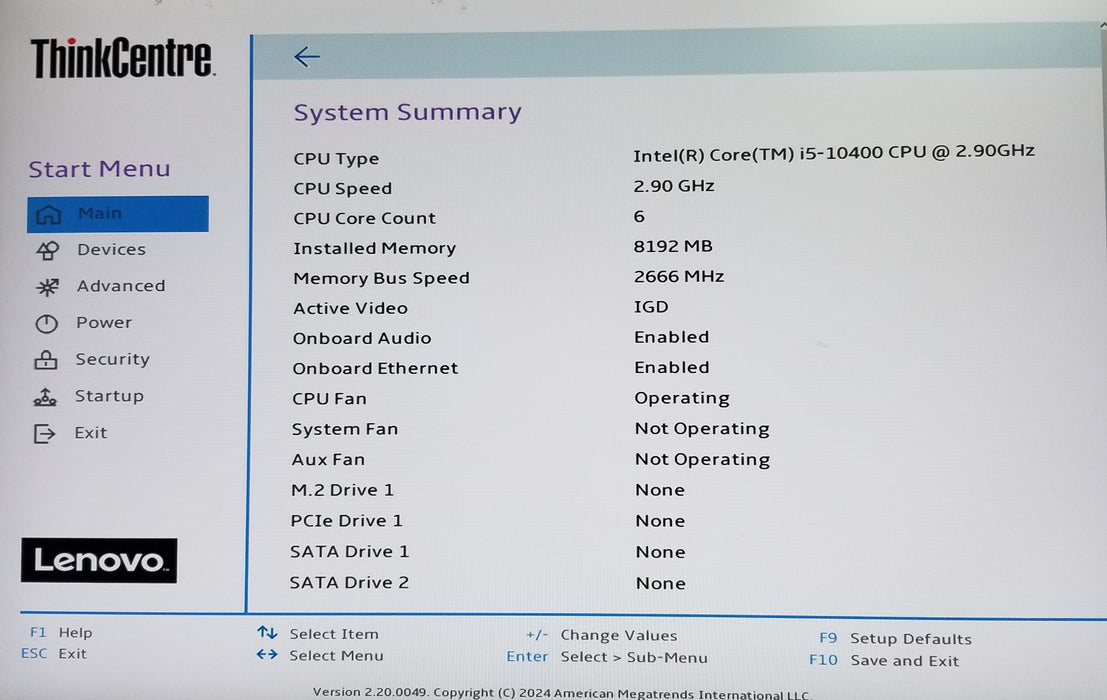
Task: Click the Main home icon
Action: coord(48,215)
